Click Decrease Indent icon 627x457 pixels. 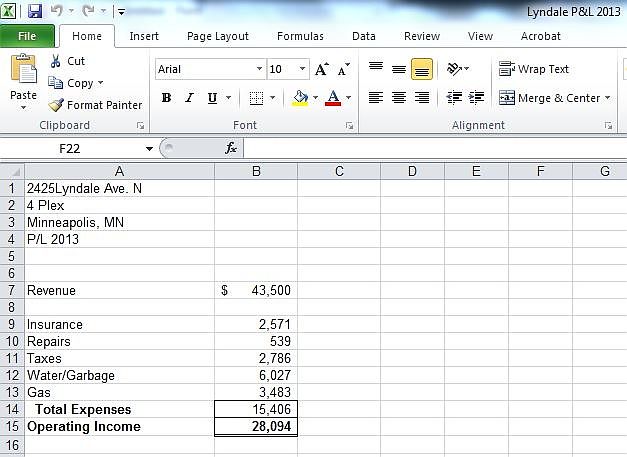(x=454, y=97)
